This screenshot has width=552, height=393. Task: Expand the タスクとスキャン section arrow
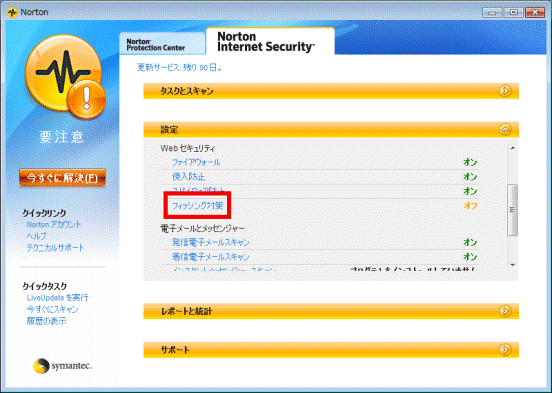pos(505,91)
